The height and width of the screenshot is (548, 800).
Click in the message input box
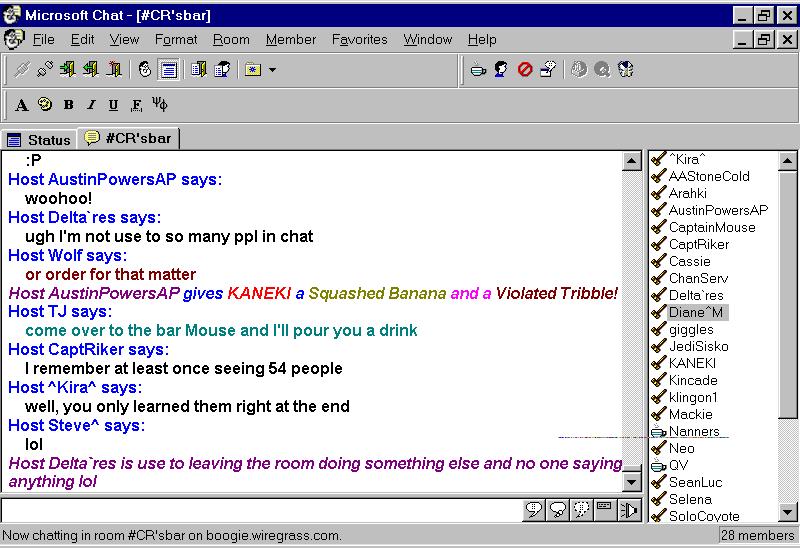[x=262, y=509]
